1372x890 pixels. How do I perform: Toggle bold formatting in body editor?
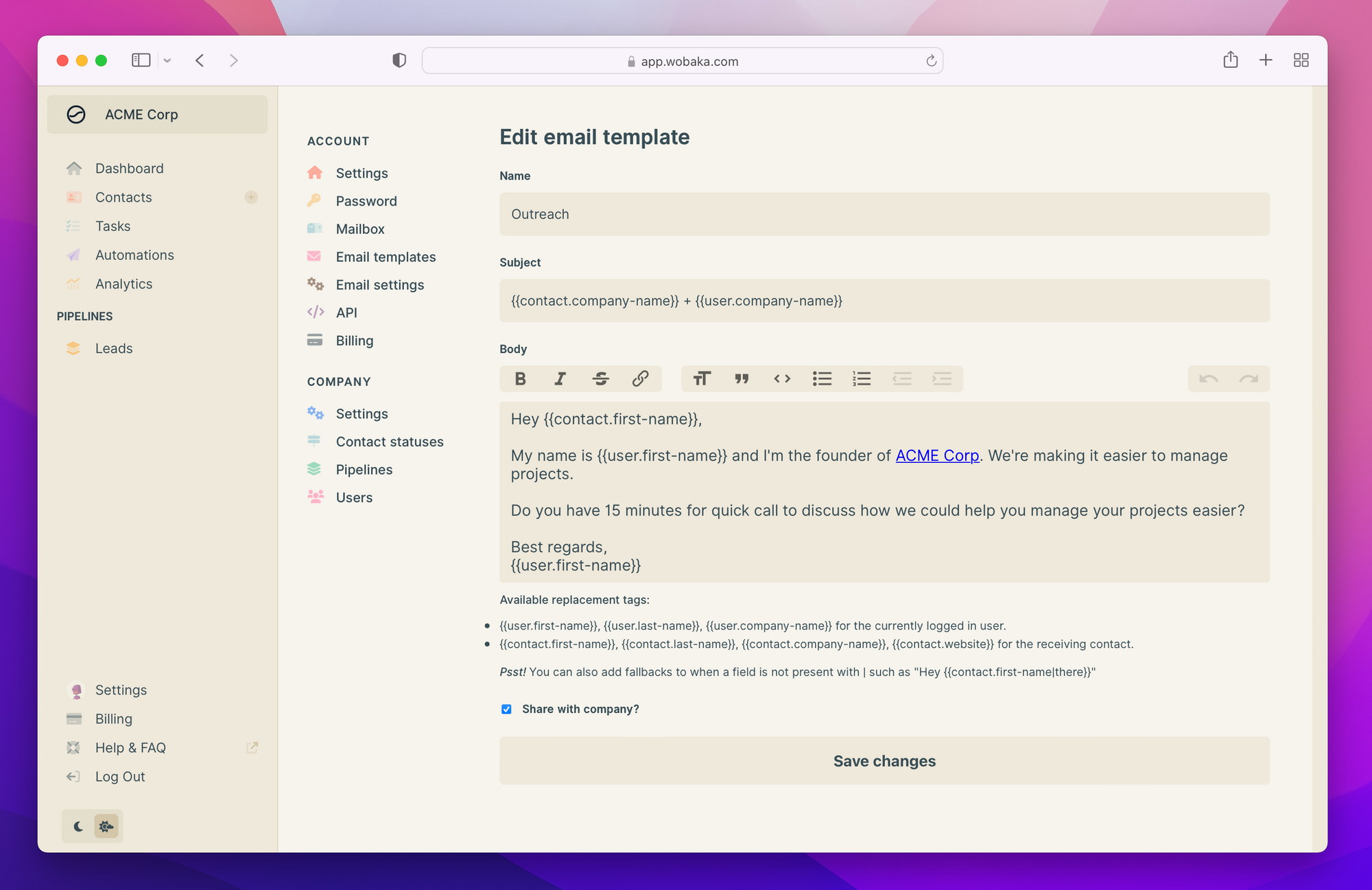pyautogui.click(x=520, y=378)
